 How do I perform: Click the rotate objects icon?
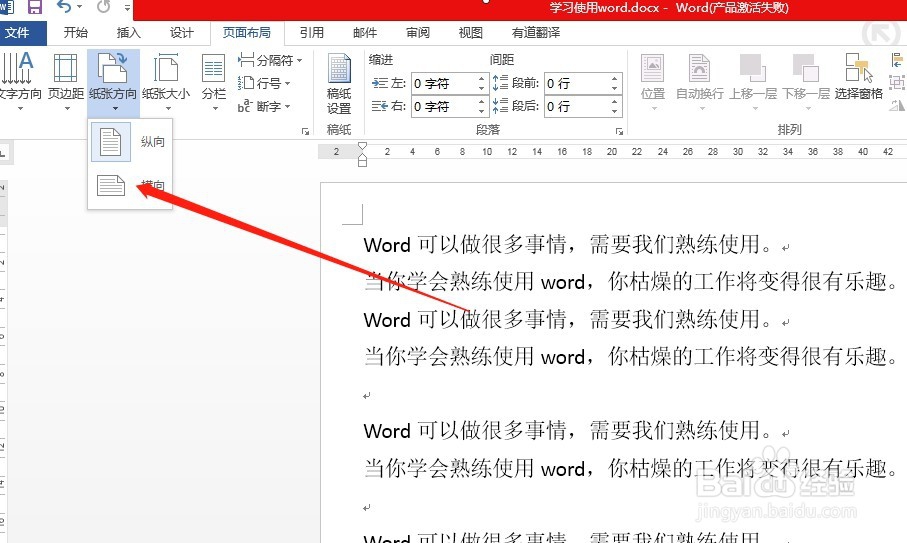click(x=897, y=105)
